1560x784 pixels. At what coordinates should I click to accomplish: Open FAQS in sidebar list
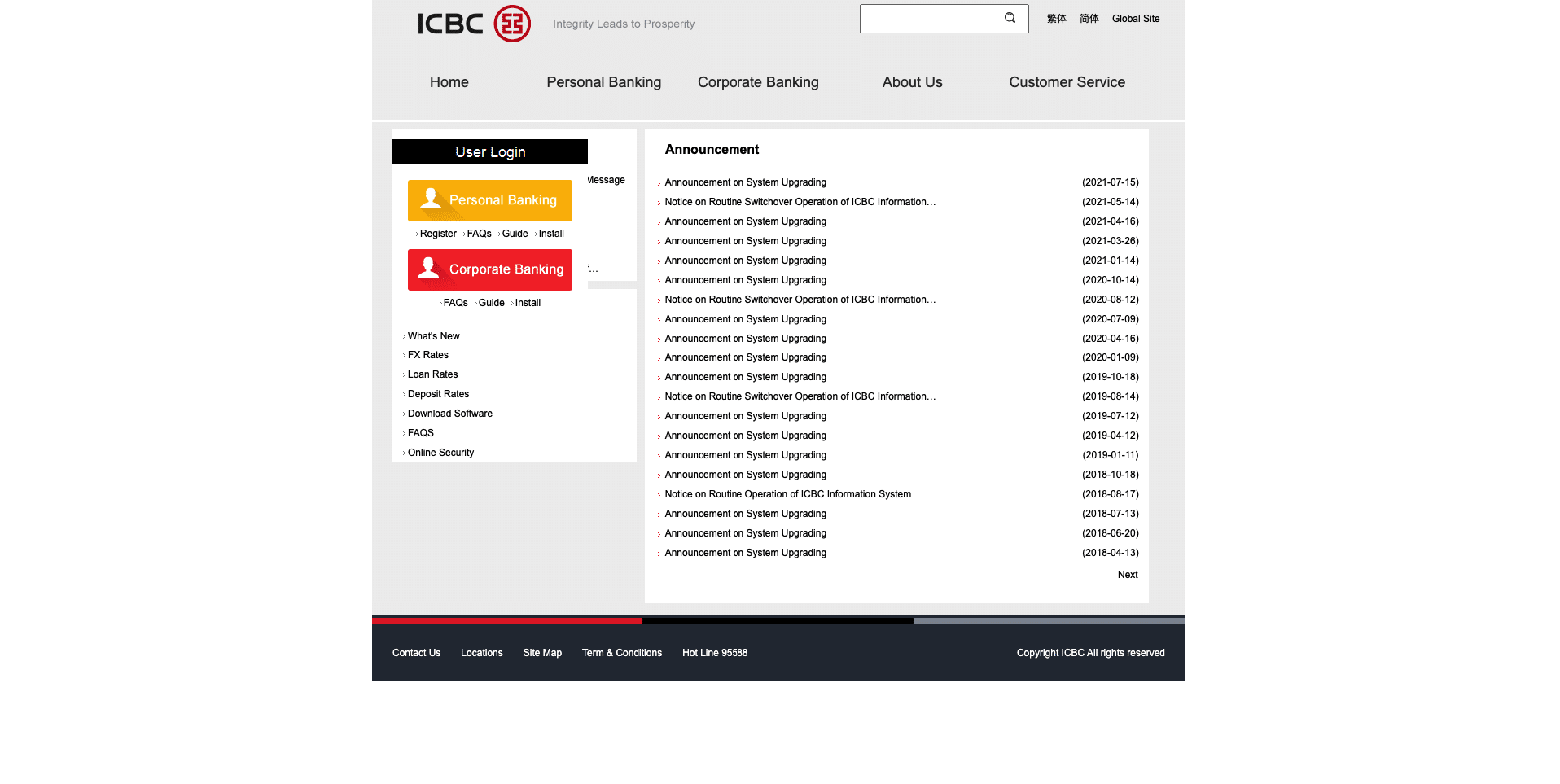click(x=421, y=433)
